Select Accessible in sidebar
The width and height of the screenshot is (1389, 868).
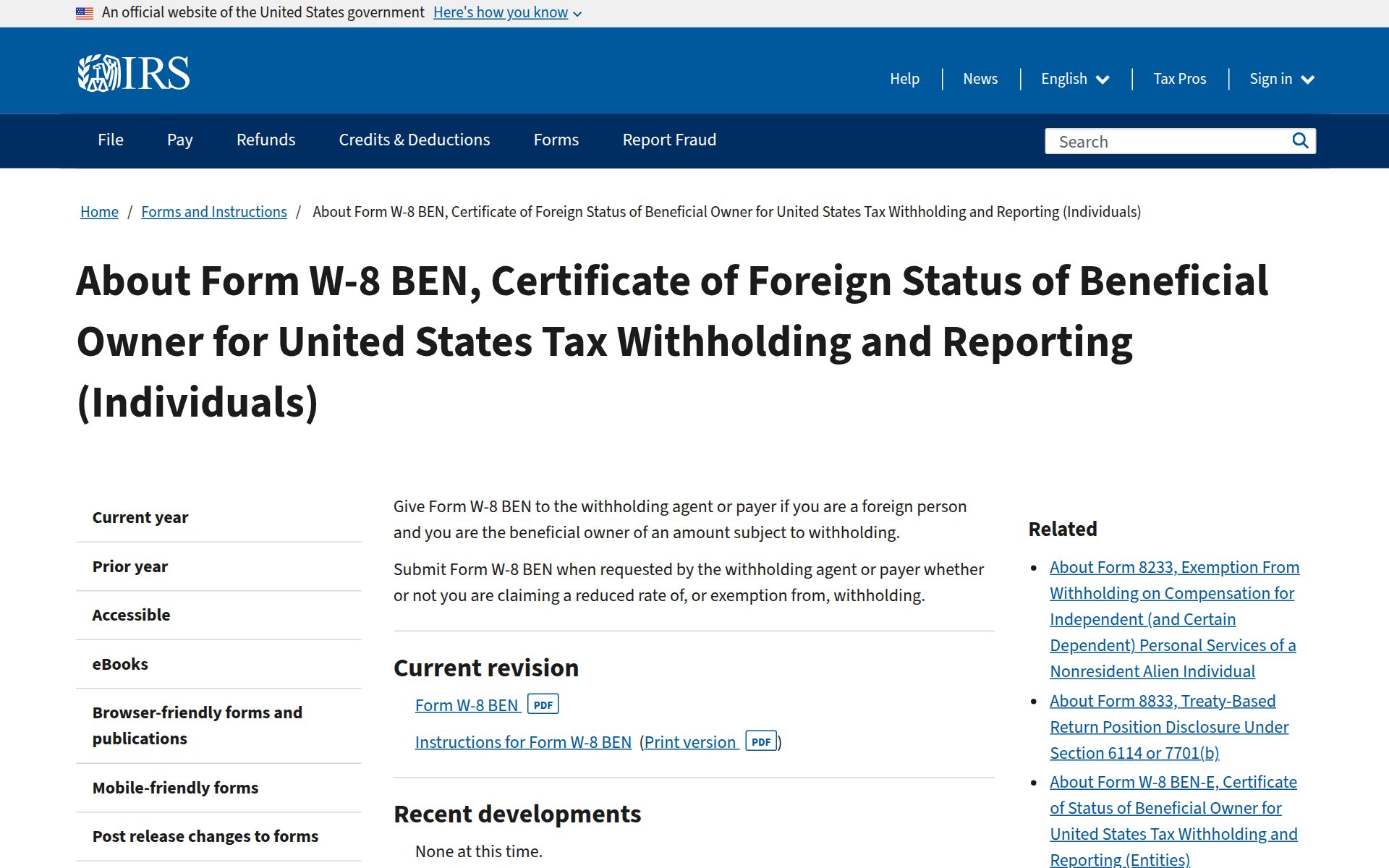218,616
